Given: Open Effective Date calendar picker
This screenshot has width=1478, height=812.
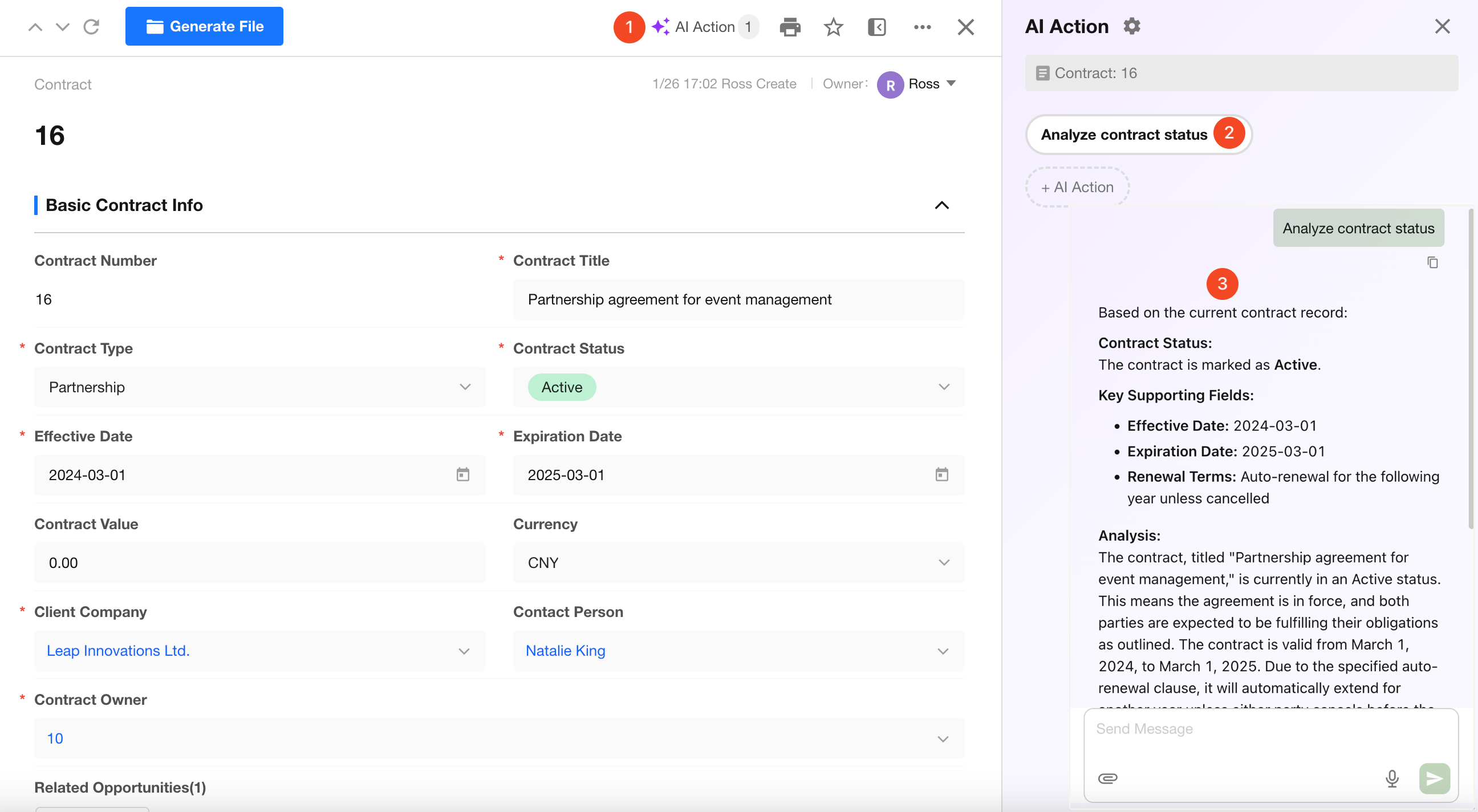Looking at the screenshot, I should point(462,474).
